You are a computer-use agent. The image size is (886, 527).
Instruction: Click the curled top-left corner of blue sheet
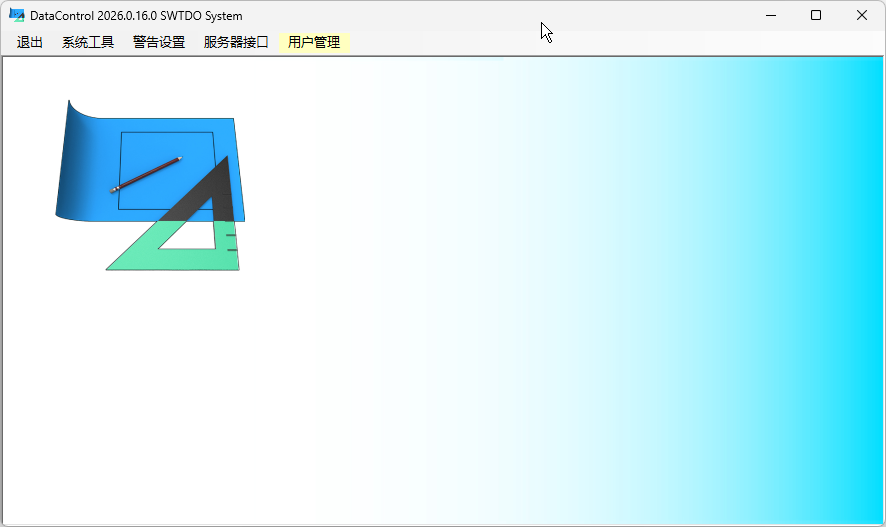(x=72, y=108)
